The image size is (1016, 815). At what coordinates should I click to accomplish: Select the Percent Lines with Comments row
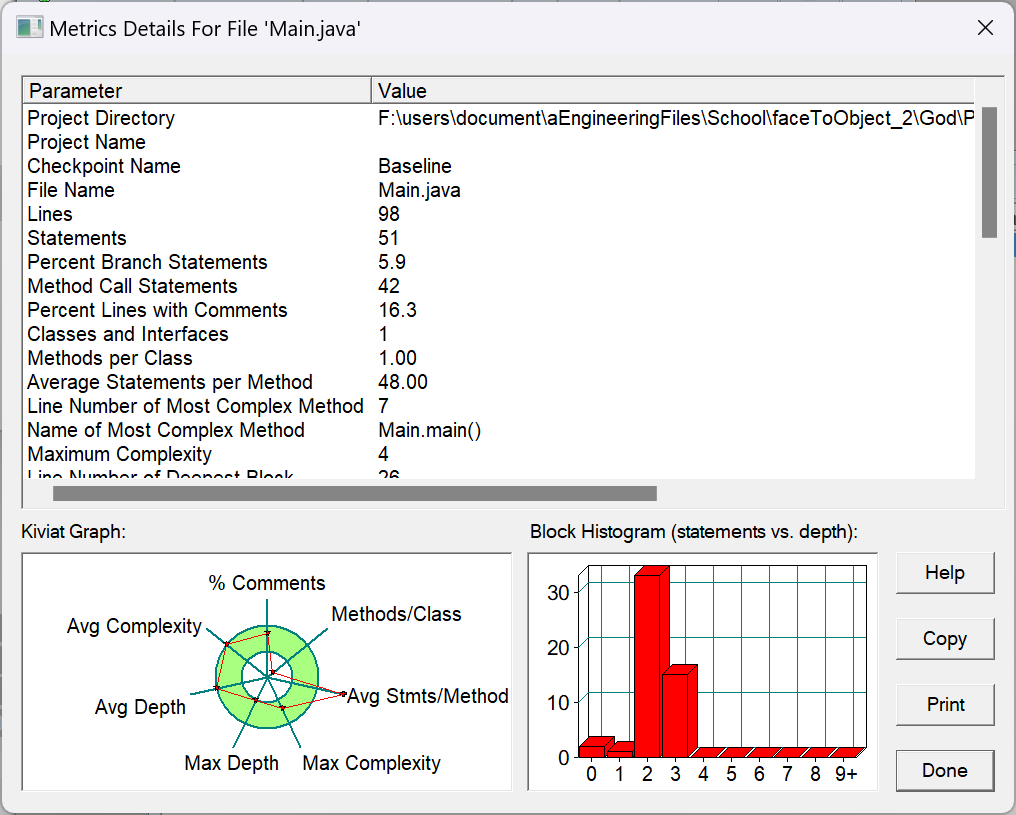coord(499,310)
